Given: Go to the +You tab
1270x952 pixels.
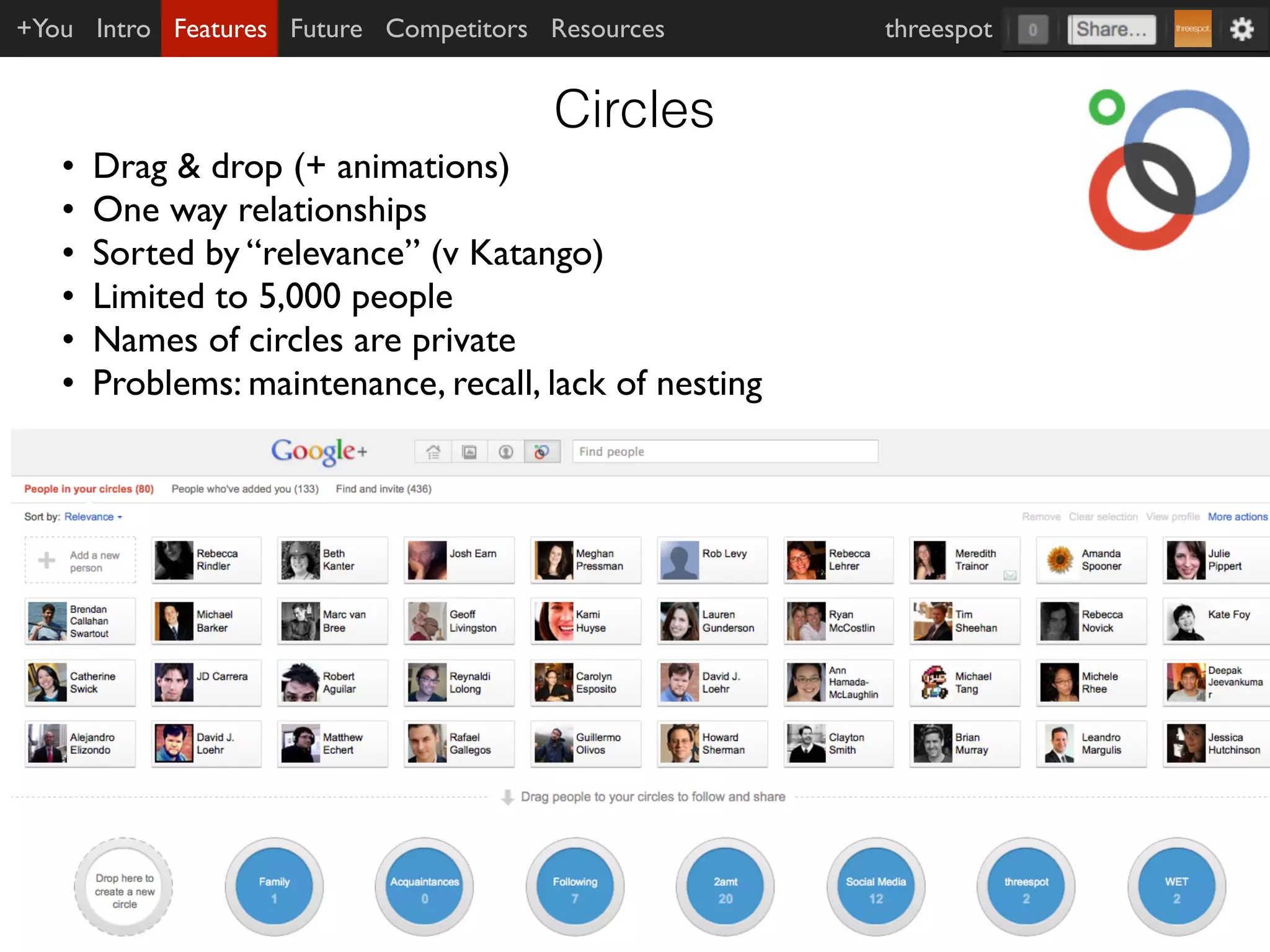Looking at the screenshot, I should click(x=45, y=29).
